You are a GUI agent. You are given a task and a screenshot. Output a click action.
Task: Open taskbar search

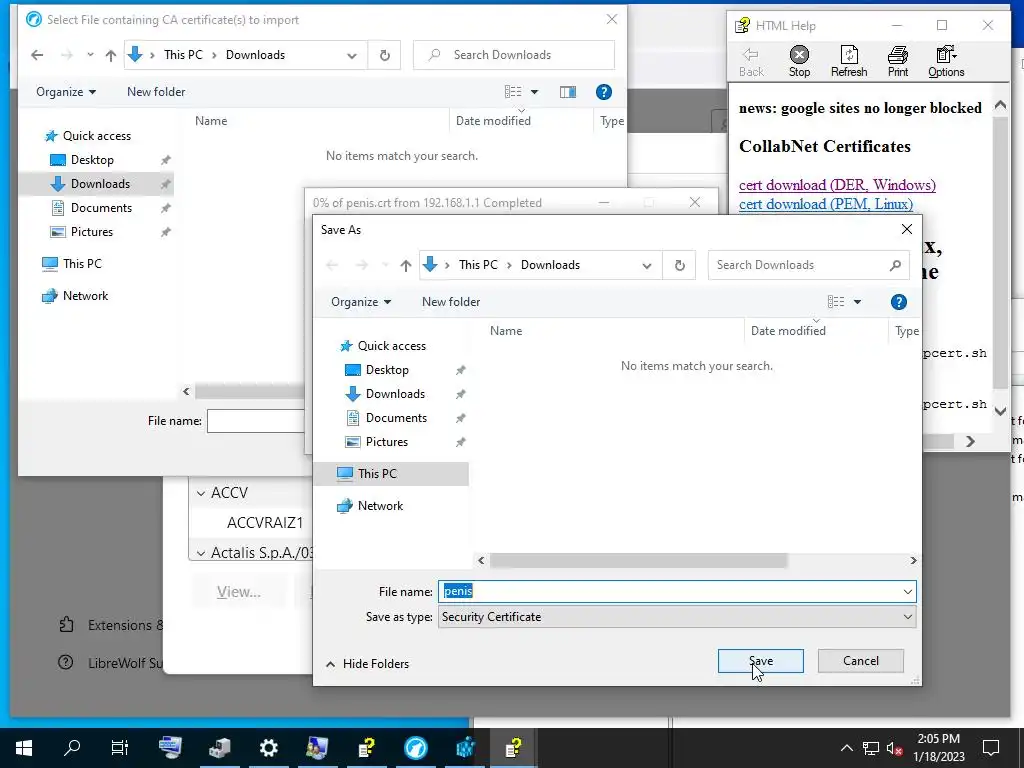pyautogui.click(x=72, y=748)
